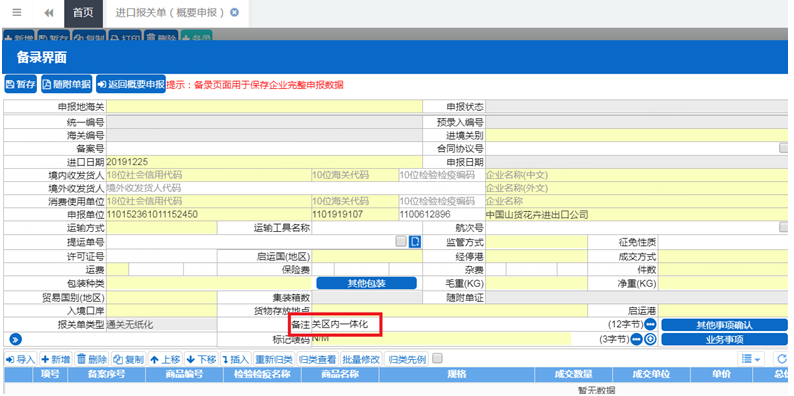Click 插入 insert toolbar item
Screen dimensions: 794x396
coord(235,360)
